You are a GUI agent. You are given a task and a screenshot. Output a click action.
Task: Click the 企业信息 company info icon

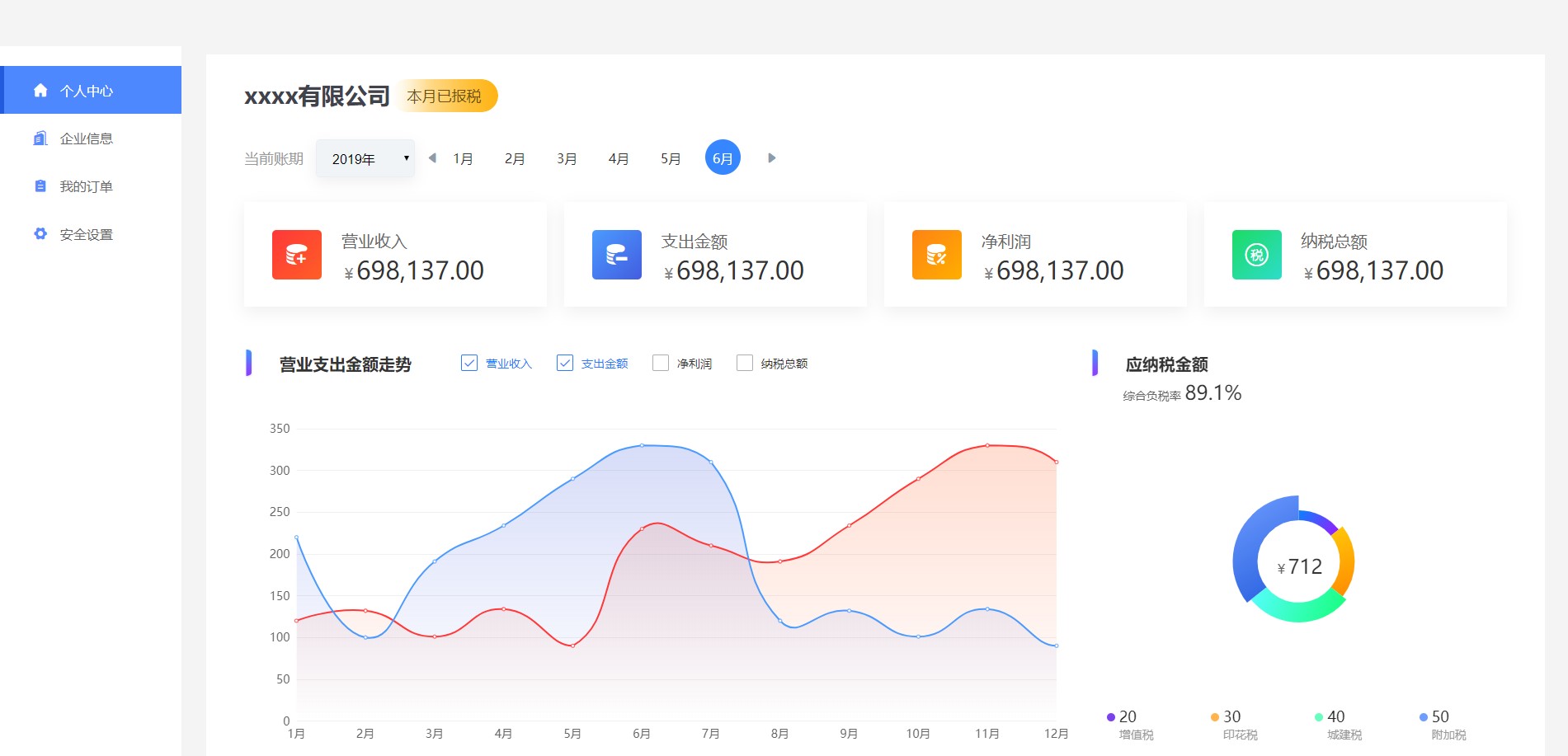(x=40, y=139)
